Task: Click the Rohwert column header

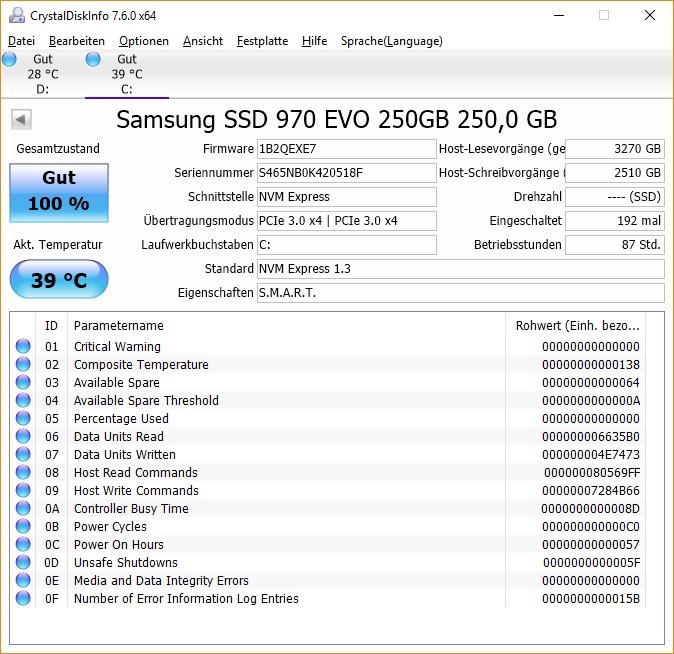Action: (576, 326)
